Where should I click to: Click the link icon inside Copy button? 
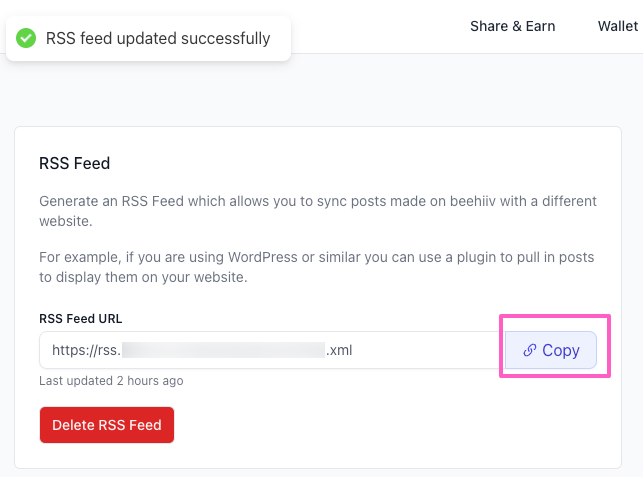[530, 351]
